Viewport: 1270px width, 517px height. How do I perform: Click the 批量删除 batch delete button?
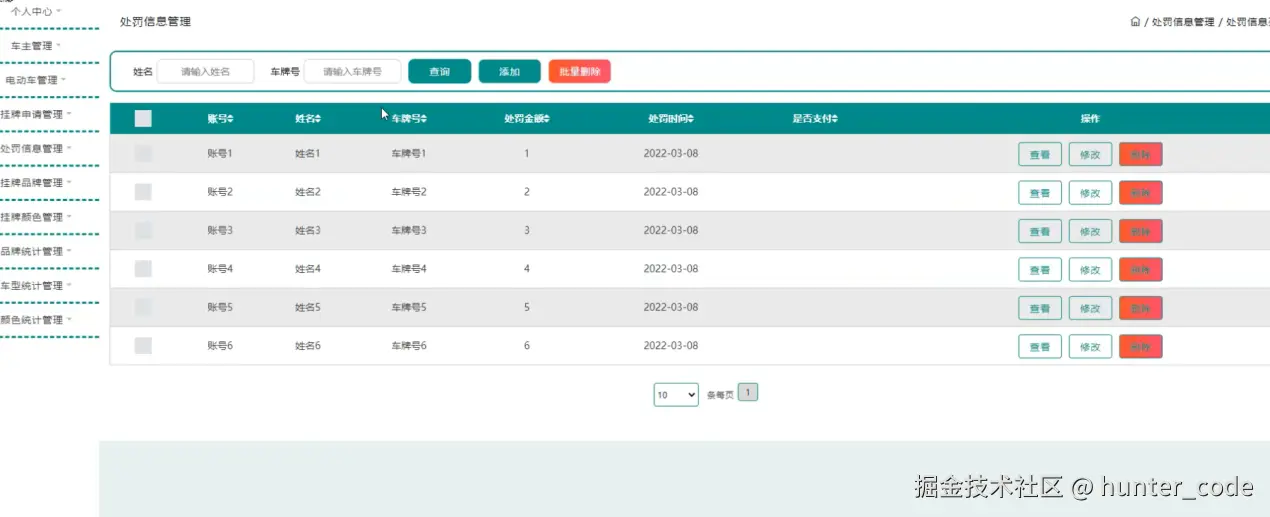(x=580, y=72)
